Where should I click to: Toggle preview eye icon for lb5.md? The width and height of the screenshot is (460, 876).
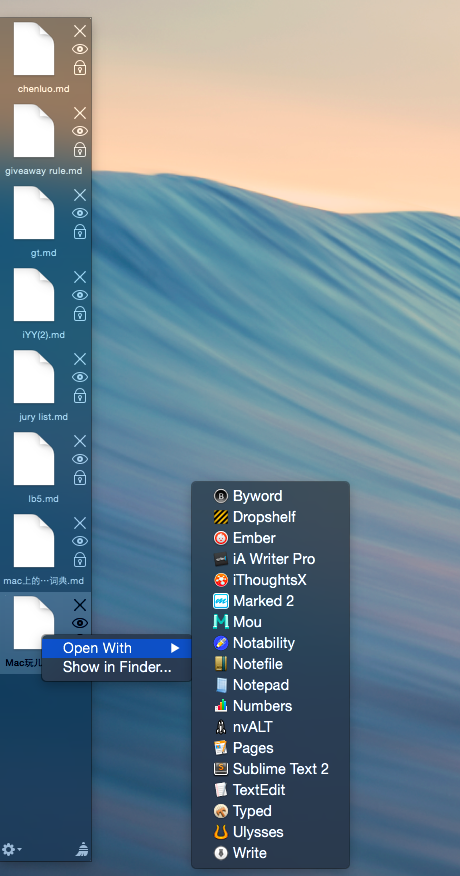click(x=80, y=459)
